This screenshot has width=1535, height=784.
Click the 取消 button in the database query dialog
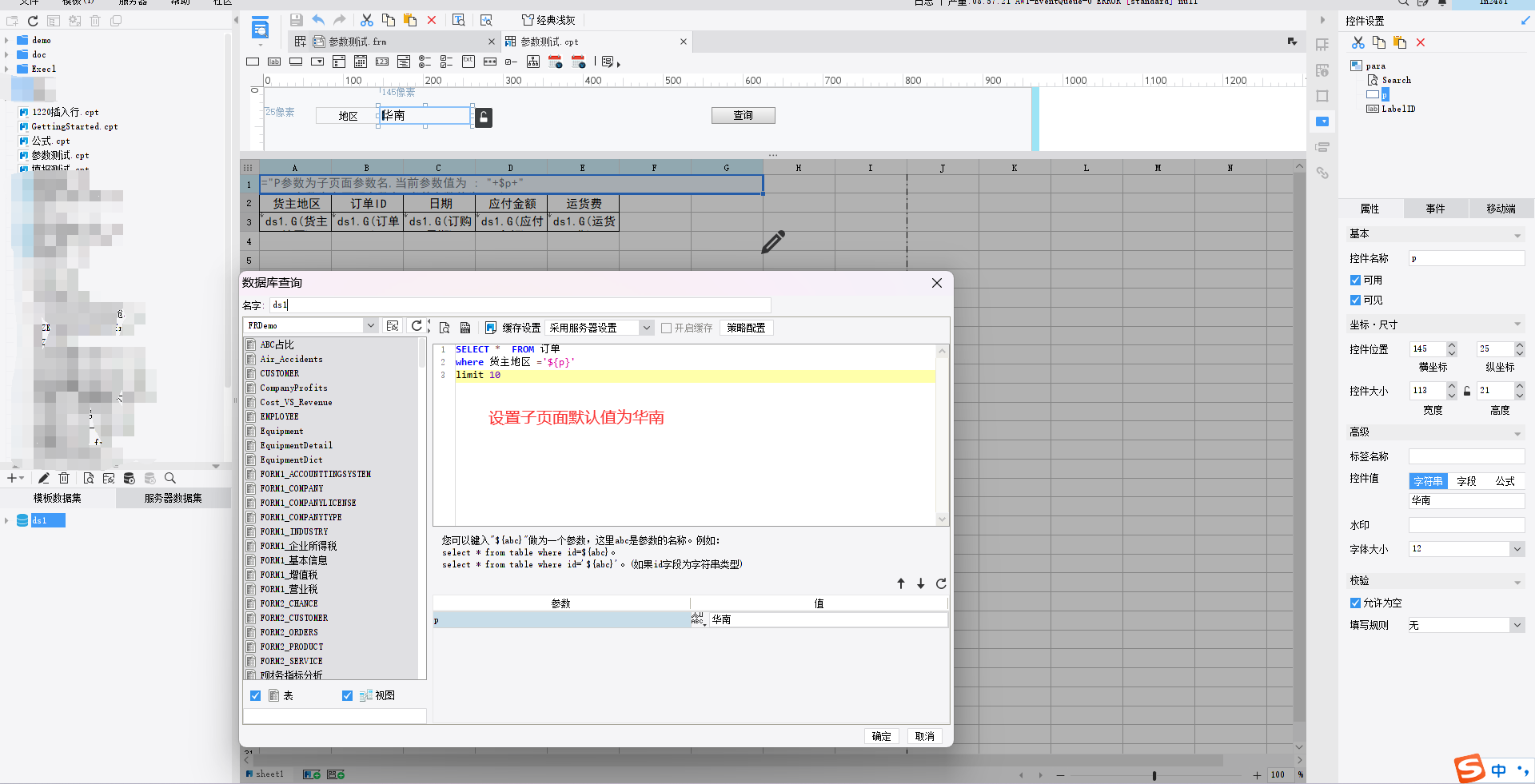pos(924,736)
